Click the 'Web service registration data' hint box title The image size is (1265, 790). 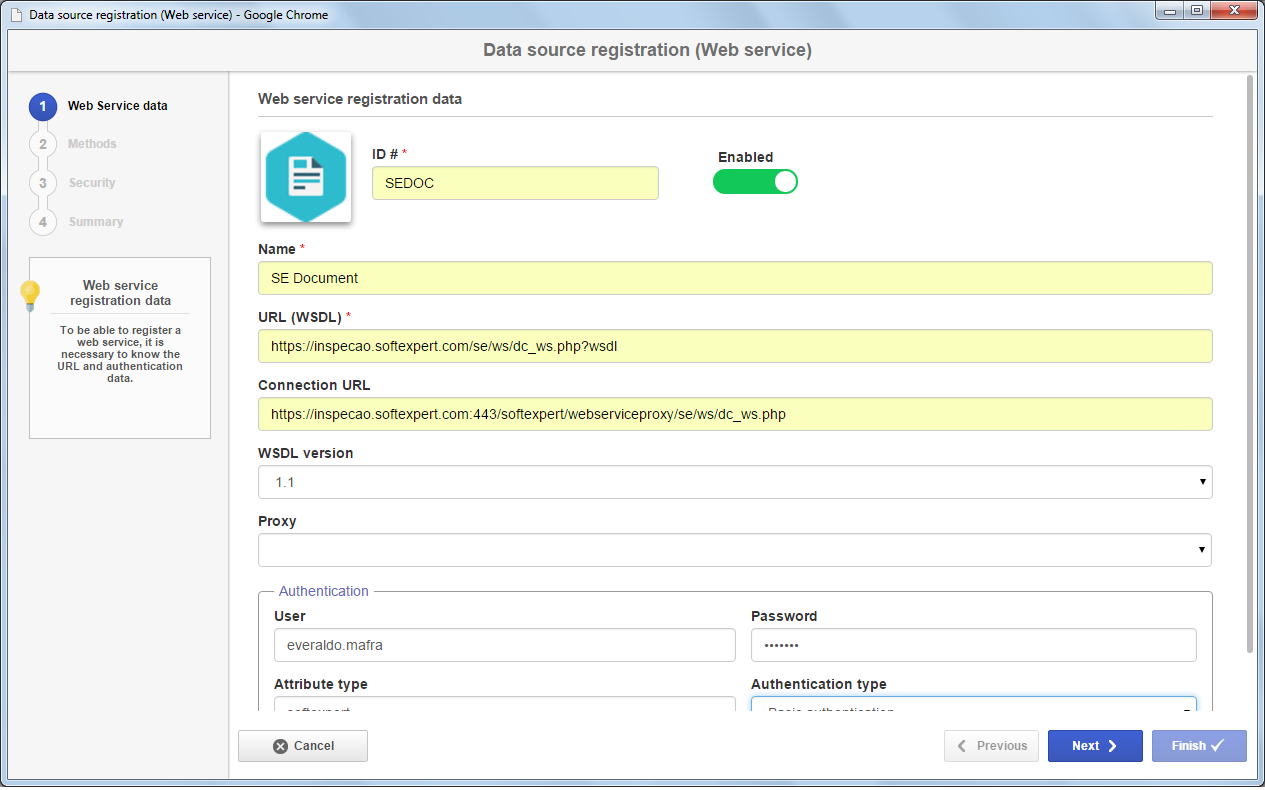(x=120, y=293)
